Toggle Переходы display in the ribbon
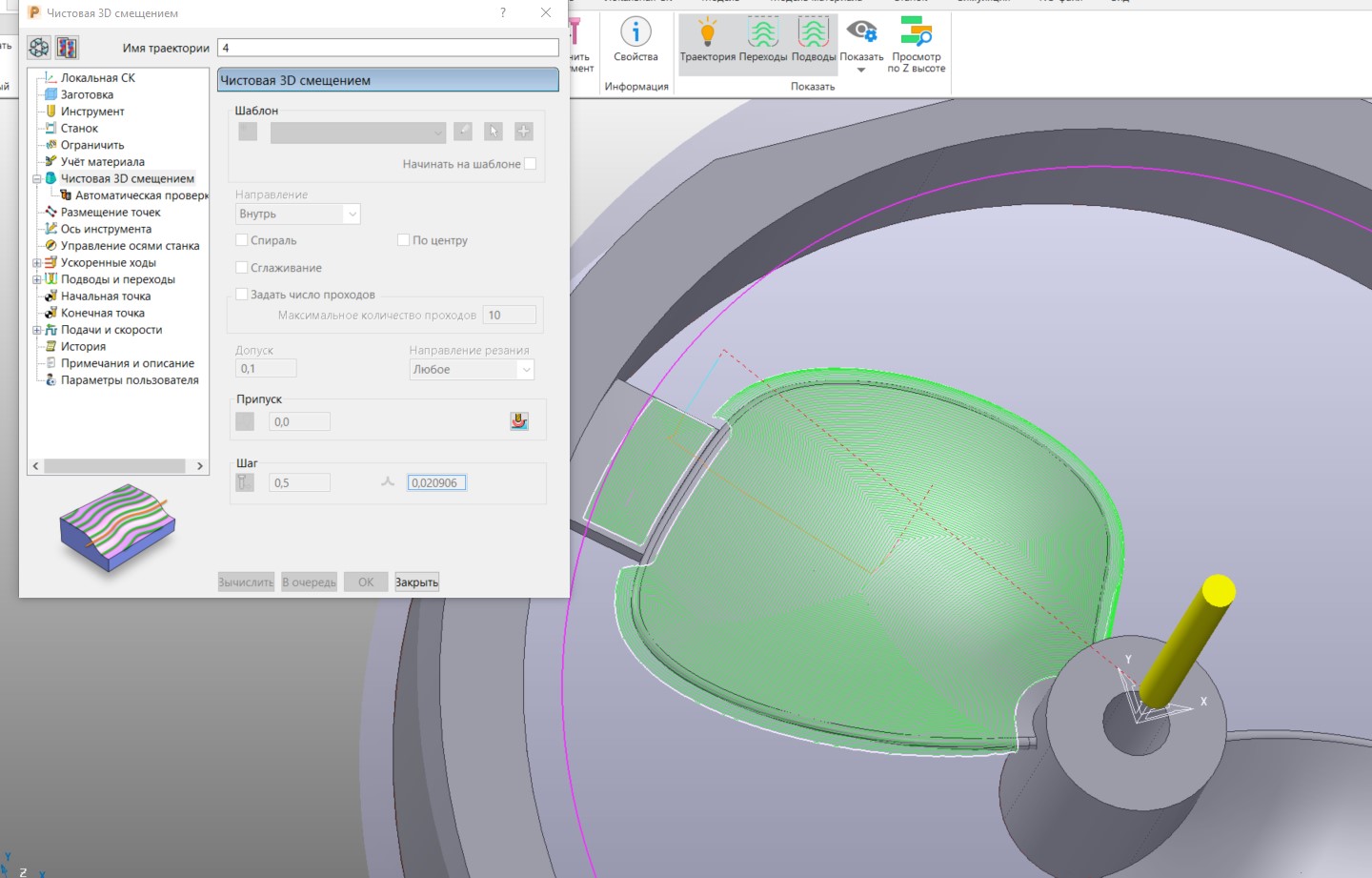 tap(763, 40)
